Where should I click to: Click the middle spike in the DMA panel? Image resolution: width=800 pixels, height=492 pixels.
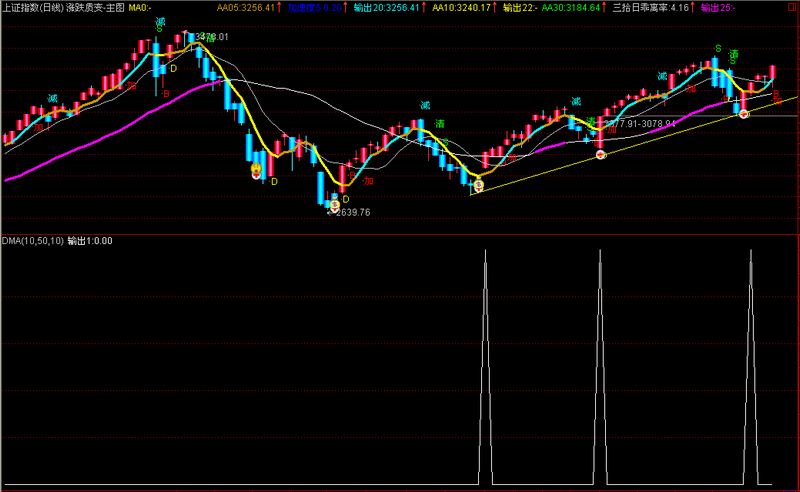[x=600, y=366]
